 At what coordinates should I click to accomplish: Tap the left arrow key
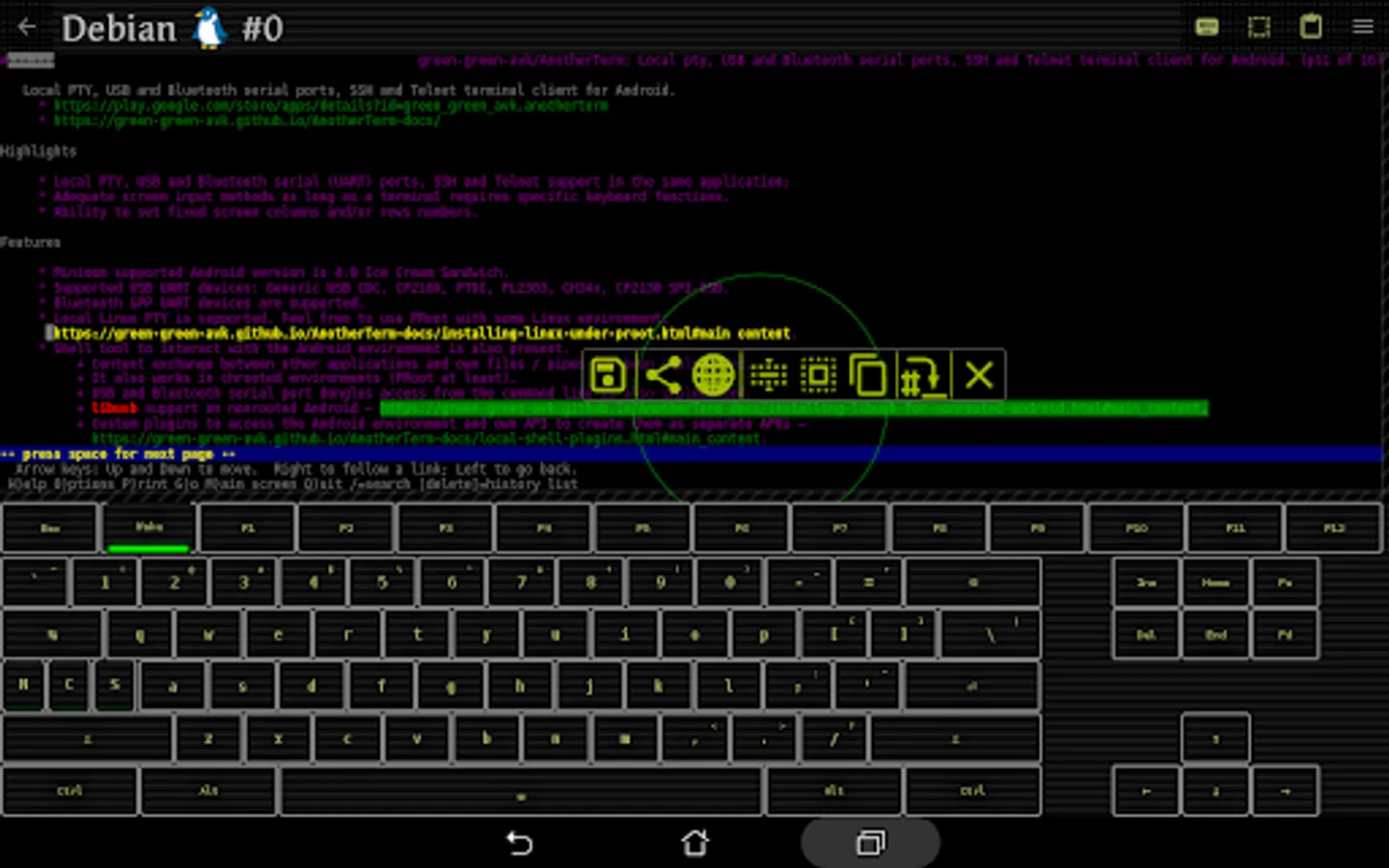[1147, 791]
